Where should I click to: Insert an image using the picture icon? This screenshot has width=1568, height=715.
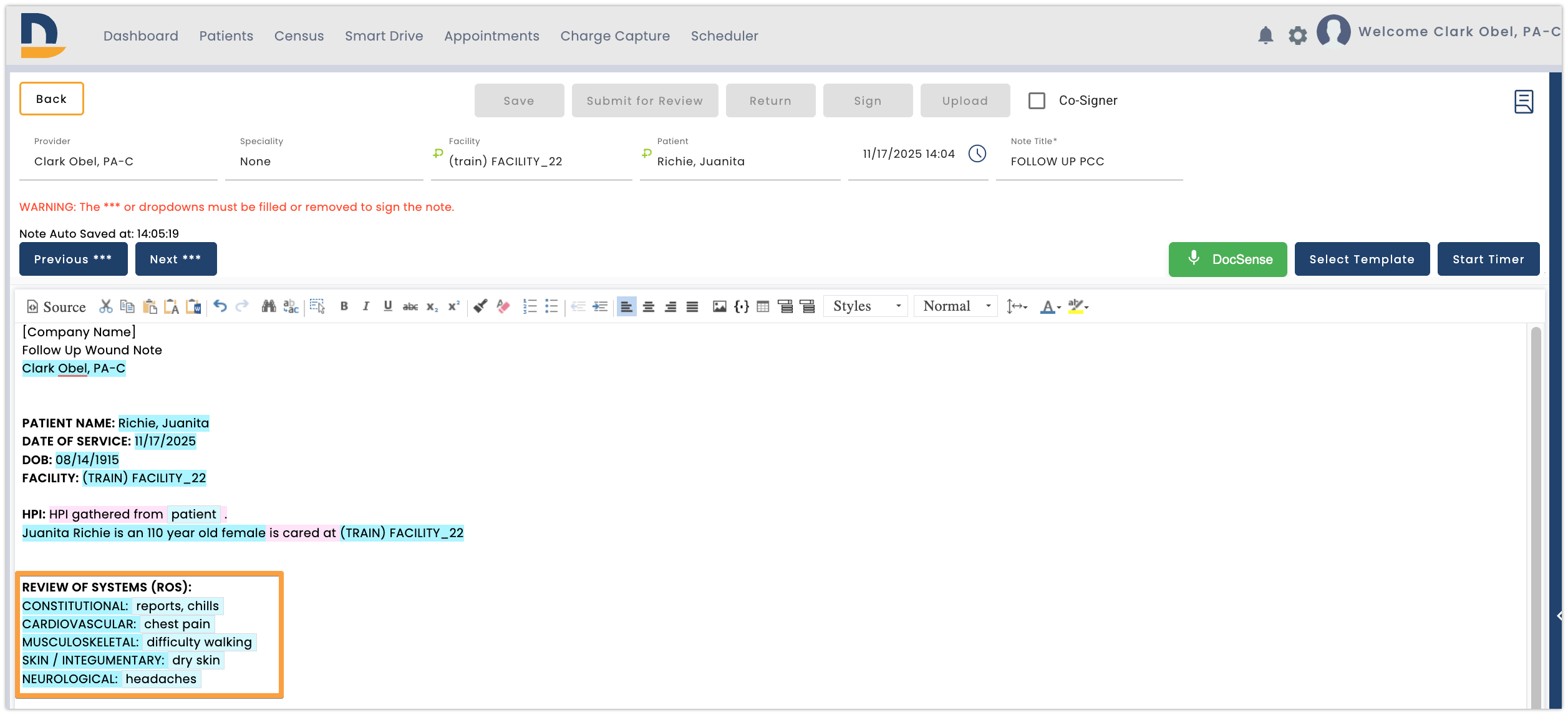click(x=719, y=306)
